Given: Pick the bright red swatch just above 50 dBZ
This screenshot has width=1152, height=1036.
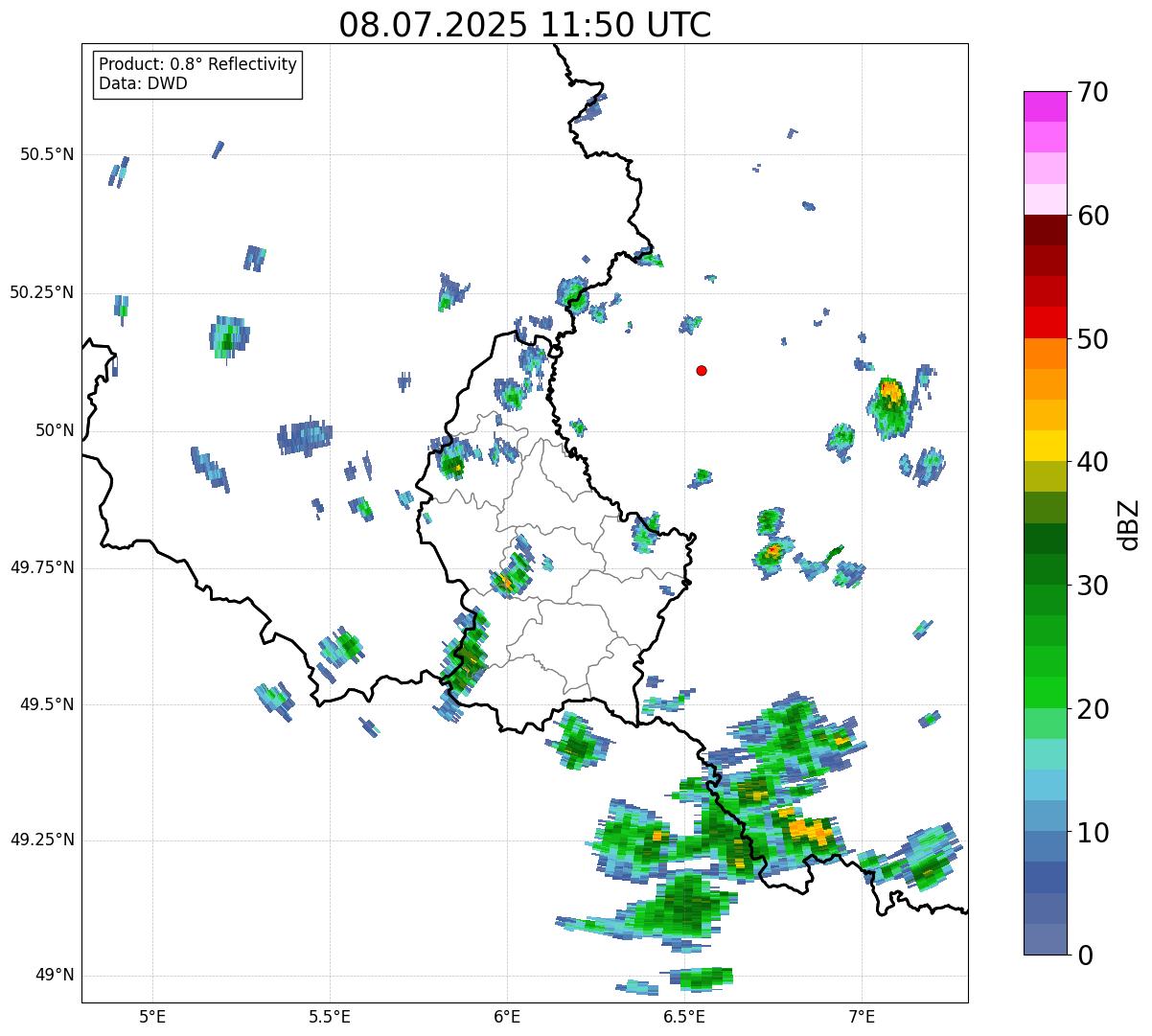Looking at the screenshot, I should [1045, 322].
